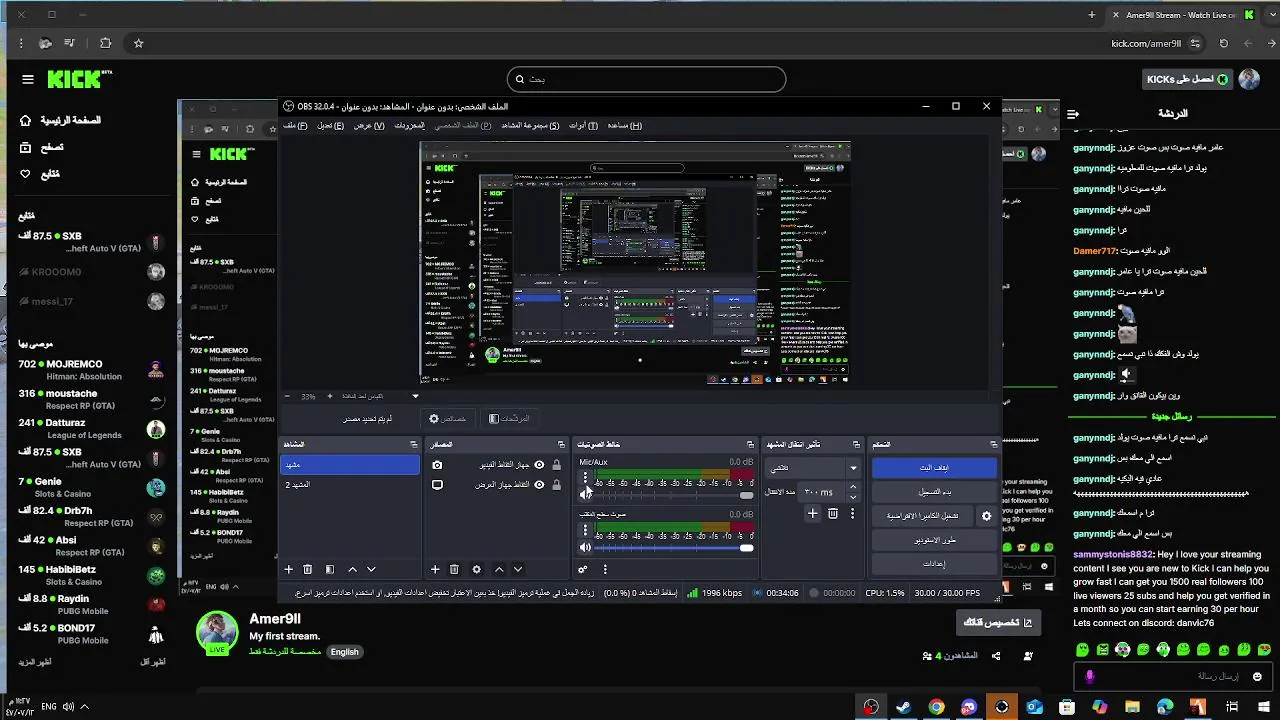Open OBS Help menu (H)
The image size is (1280, 720).
[624, 126]
